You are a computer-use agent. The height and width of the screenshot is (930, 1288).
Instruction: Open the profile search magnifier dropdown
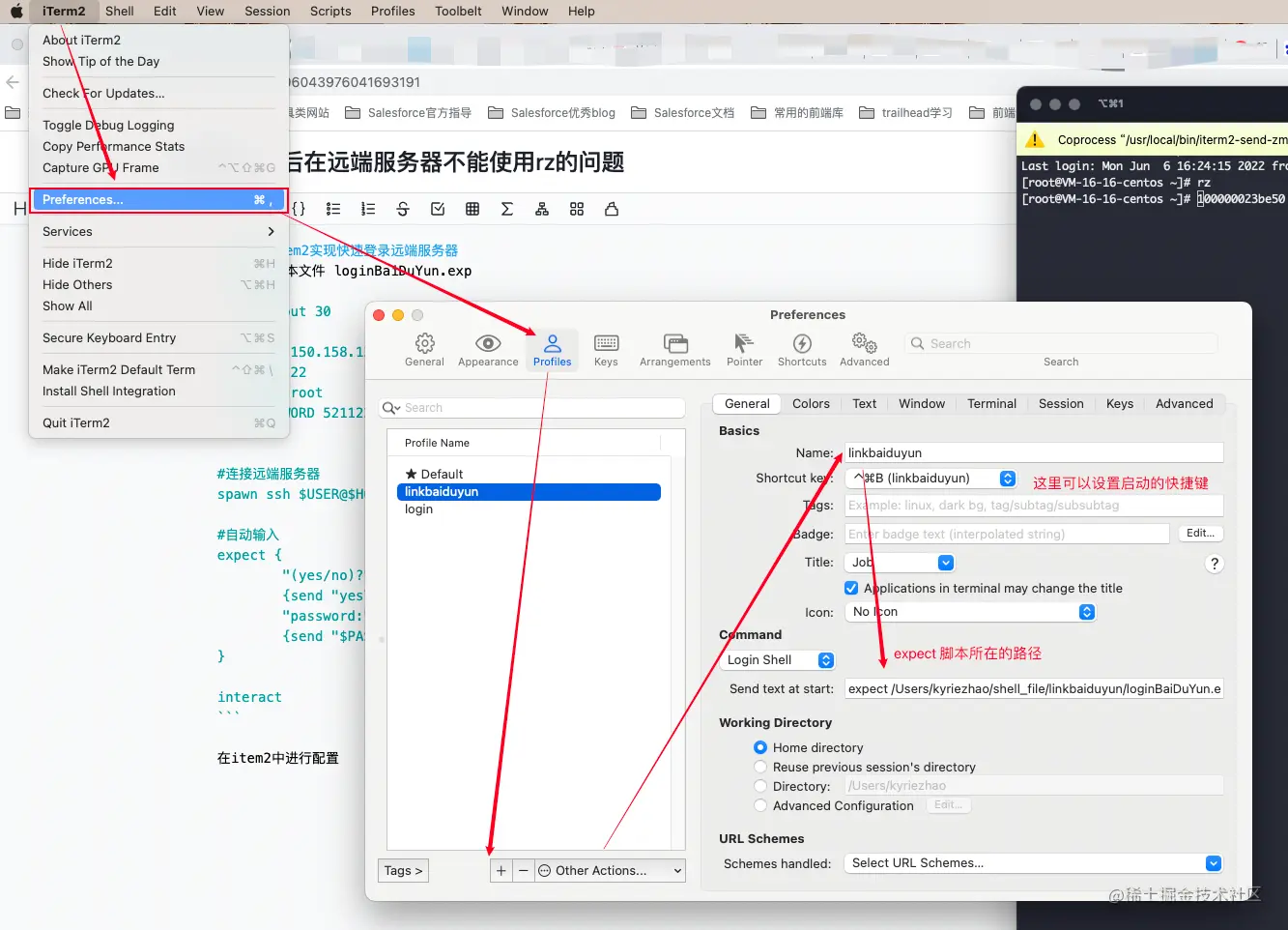pyautogui.click(x=391, y=408)
